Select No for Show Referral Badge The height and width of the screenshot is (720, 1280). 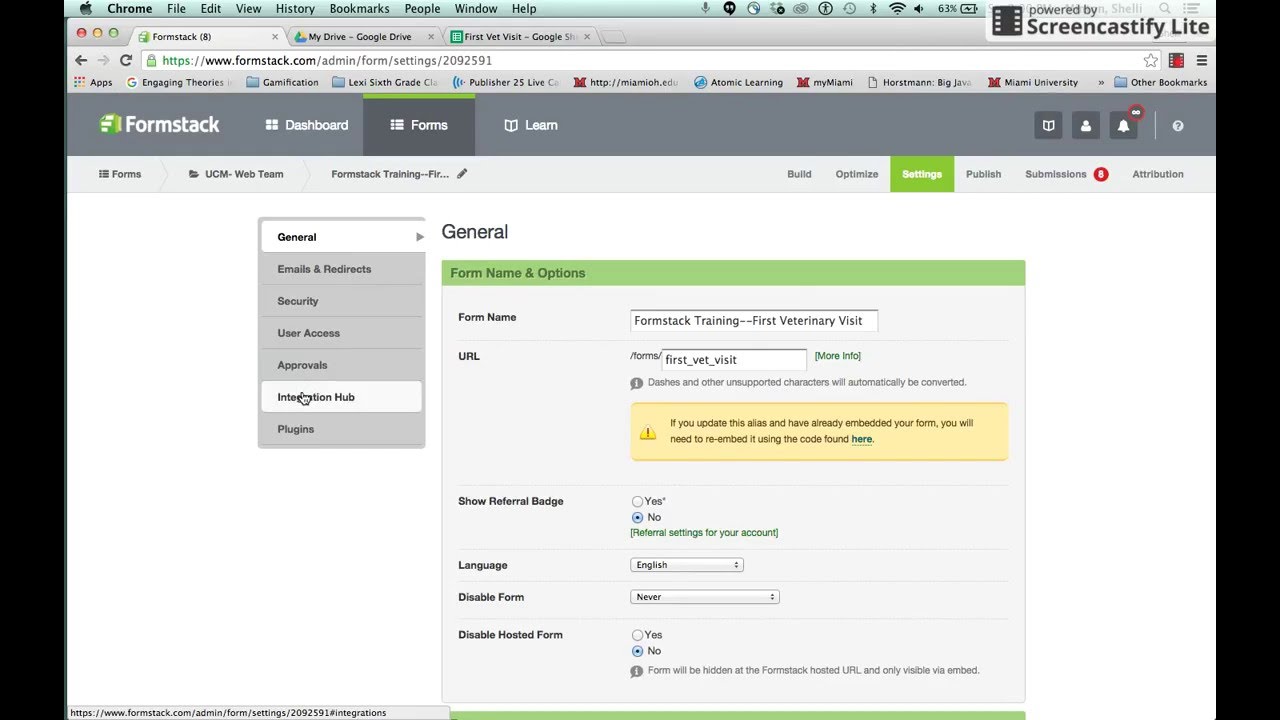coord(637,517)
